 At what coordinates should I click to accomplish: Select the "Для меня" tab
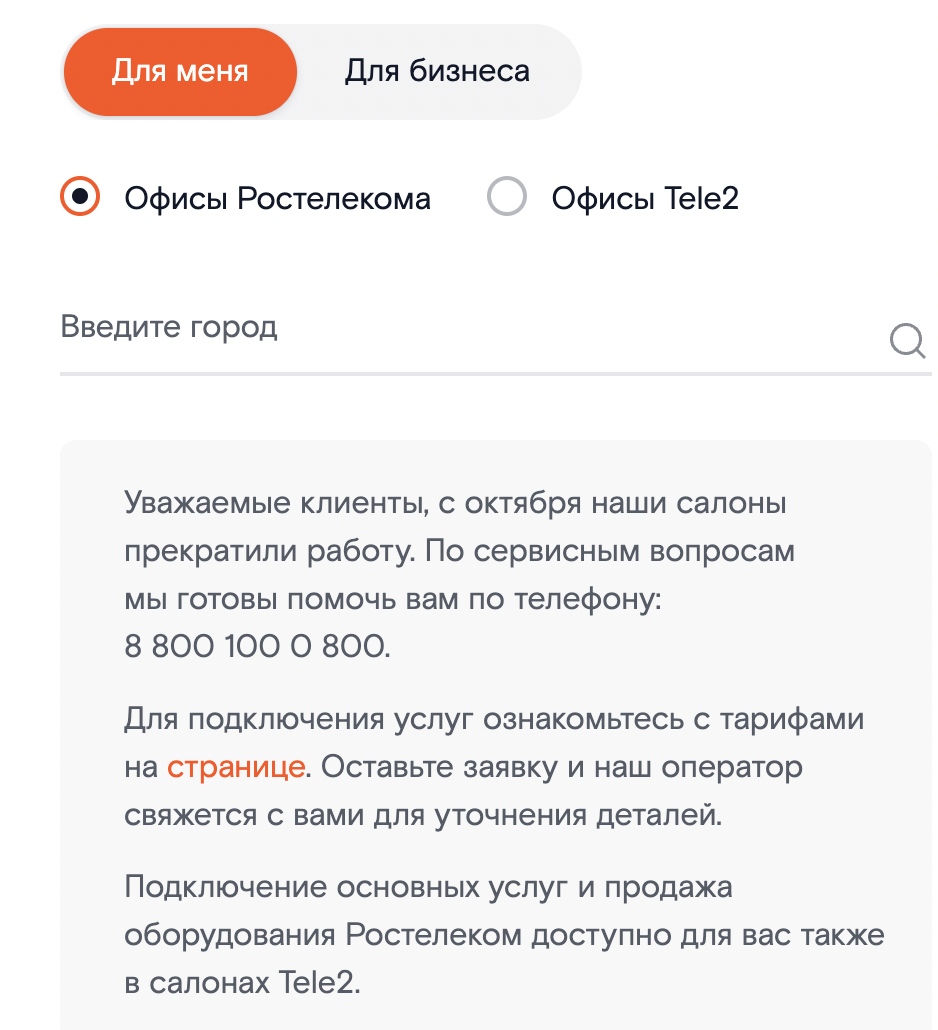180,72
